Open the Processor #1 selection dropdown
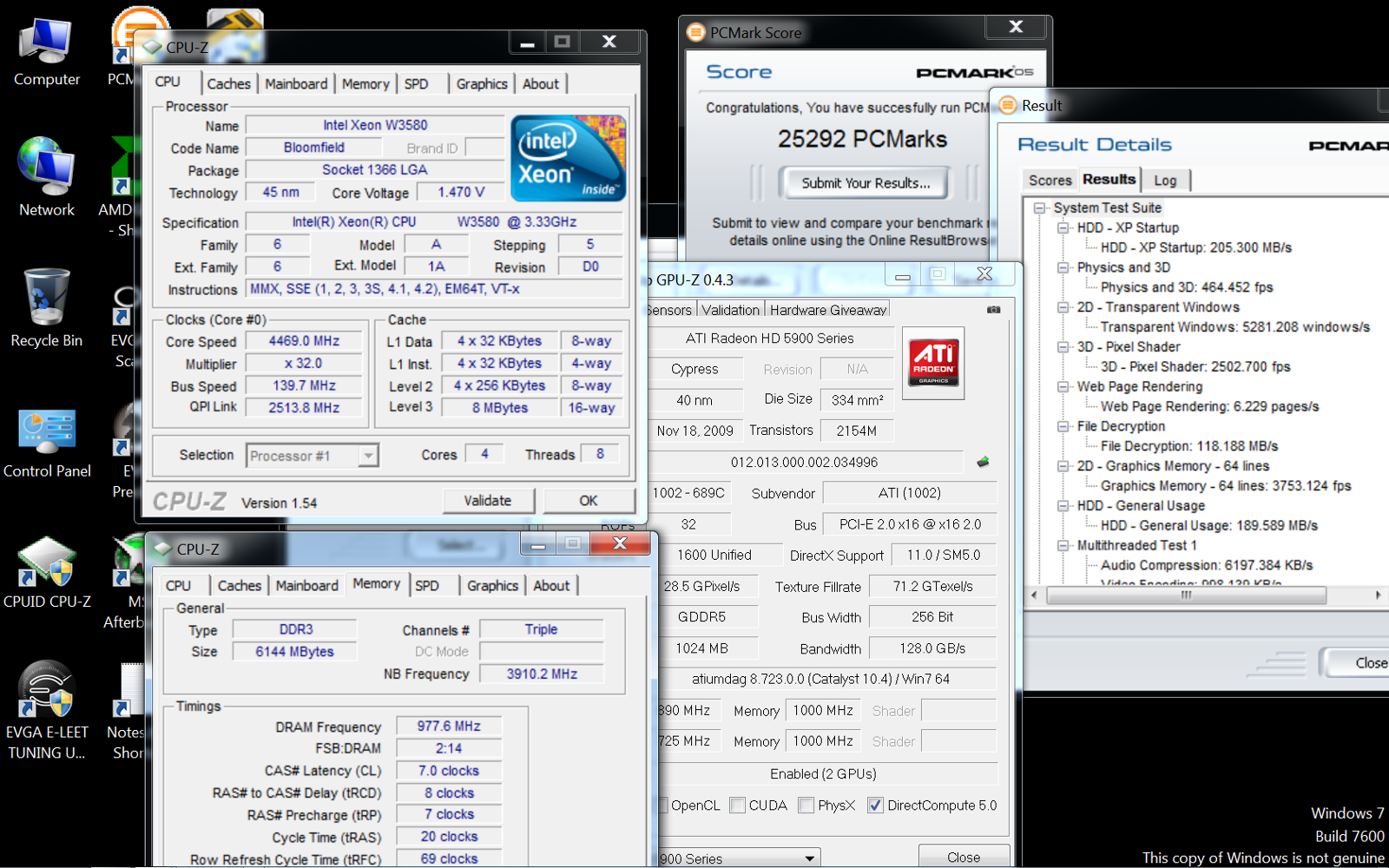Screen dimensions: 1389x868 click(369, 456)
